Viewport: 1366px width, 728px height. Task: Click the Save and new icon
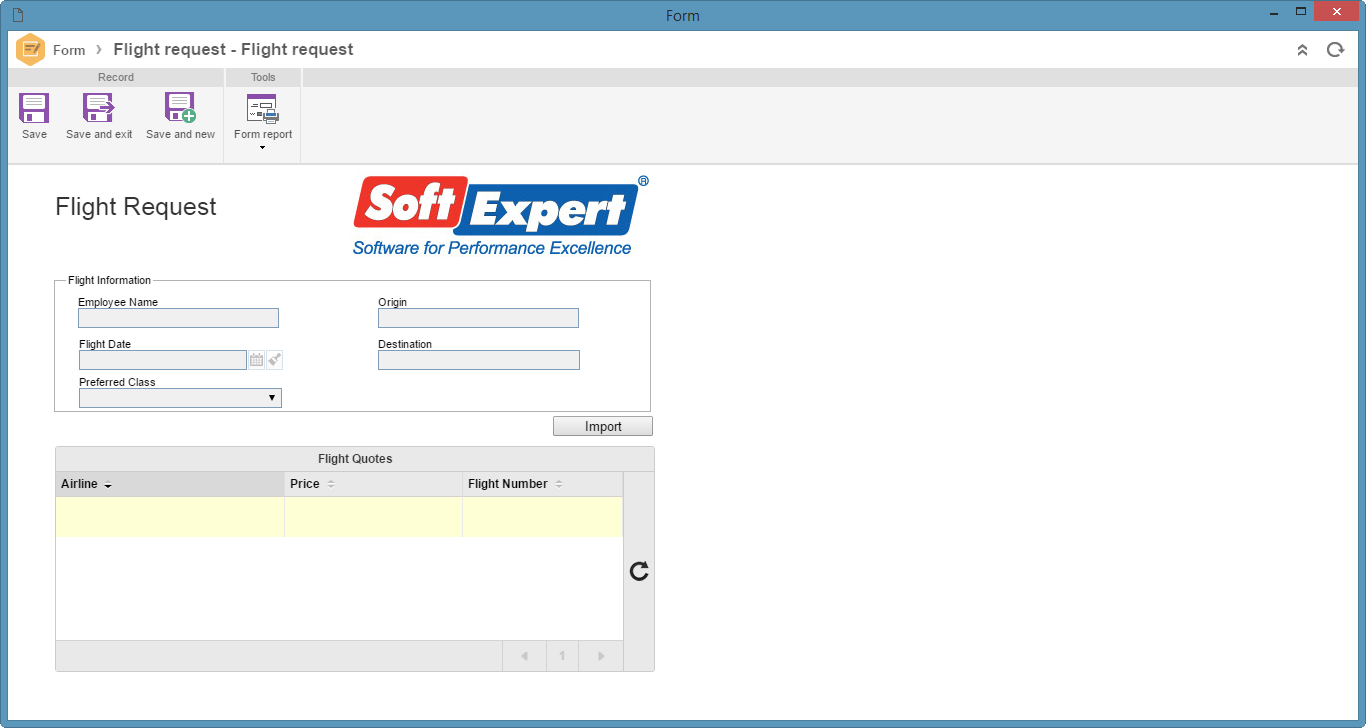tap(180, 108)
